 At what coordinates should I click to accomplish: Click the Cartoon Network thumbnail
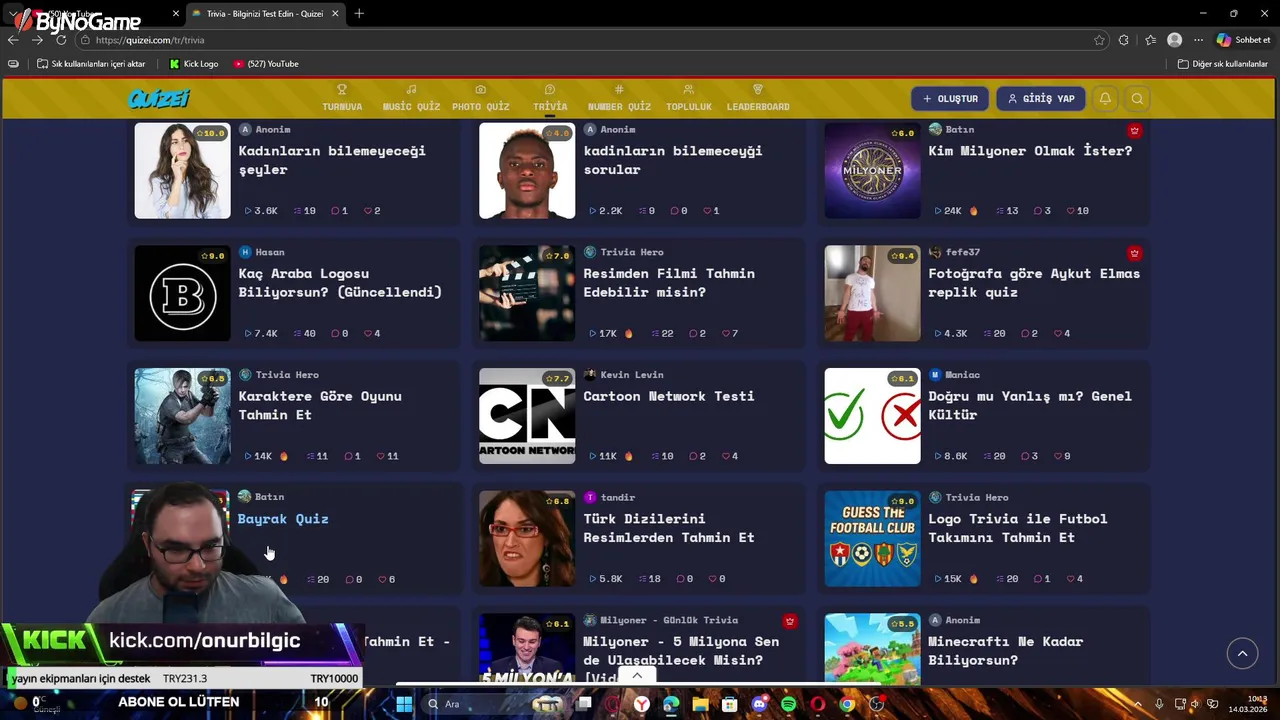(527, 416)
